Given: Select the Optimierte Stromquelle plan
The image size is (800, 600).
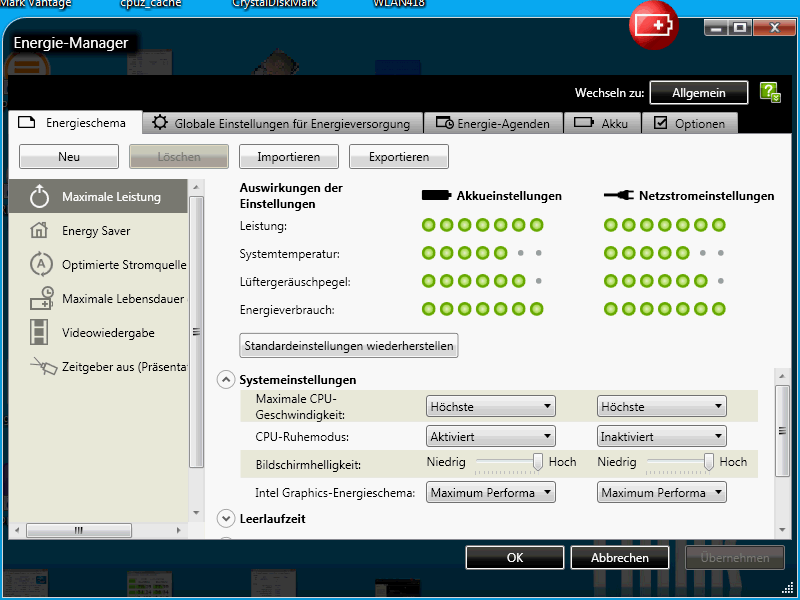Looking at the screenshot, I should tap(98, 265).
